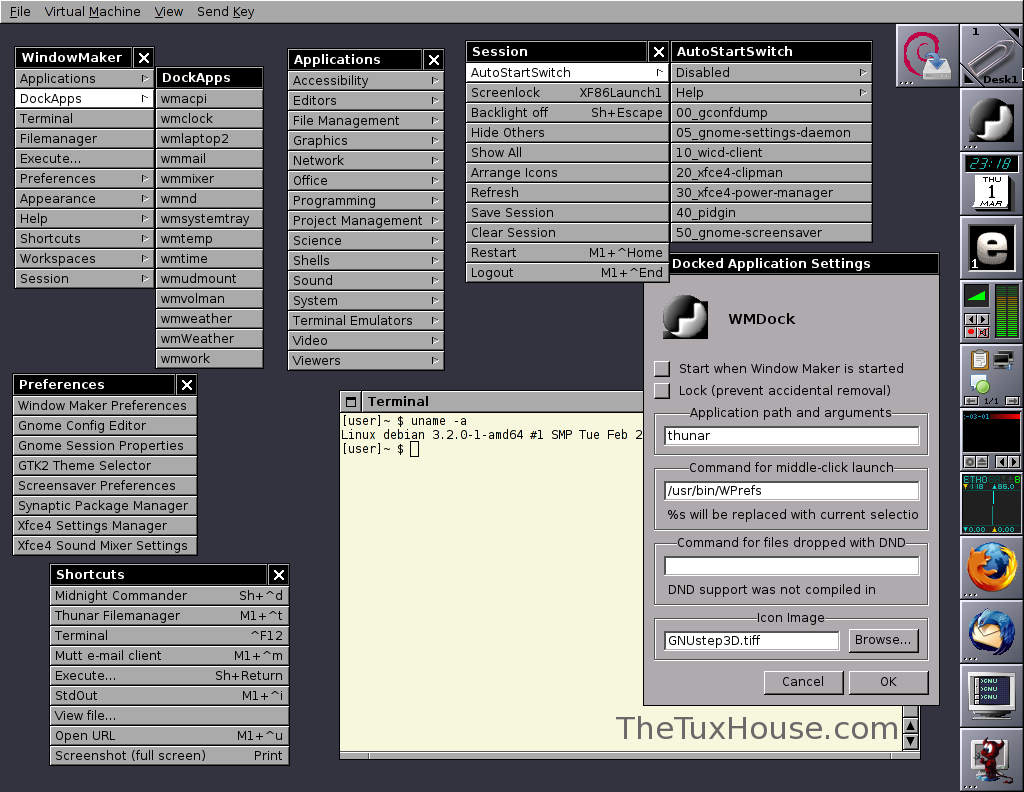Choose Arrange Icons in Session menu
Screen dimensions: 1024x792
(x=567, y=173)
